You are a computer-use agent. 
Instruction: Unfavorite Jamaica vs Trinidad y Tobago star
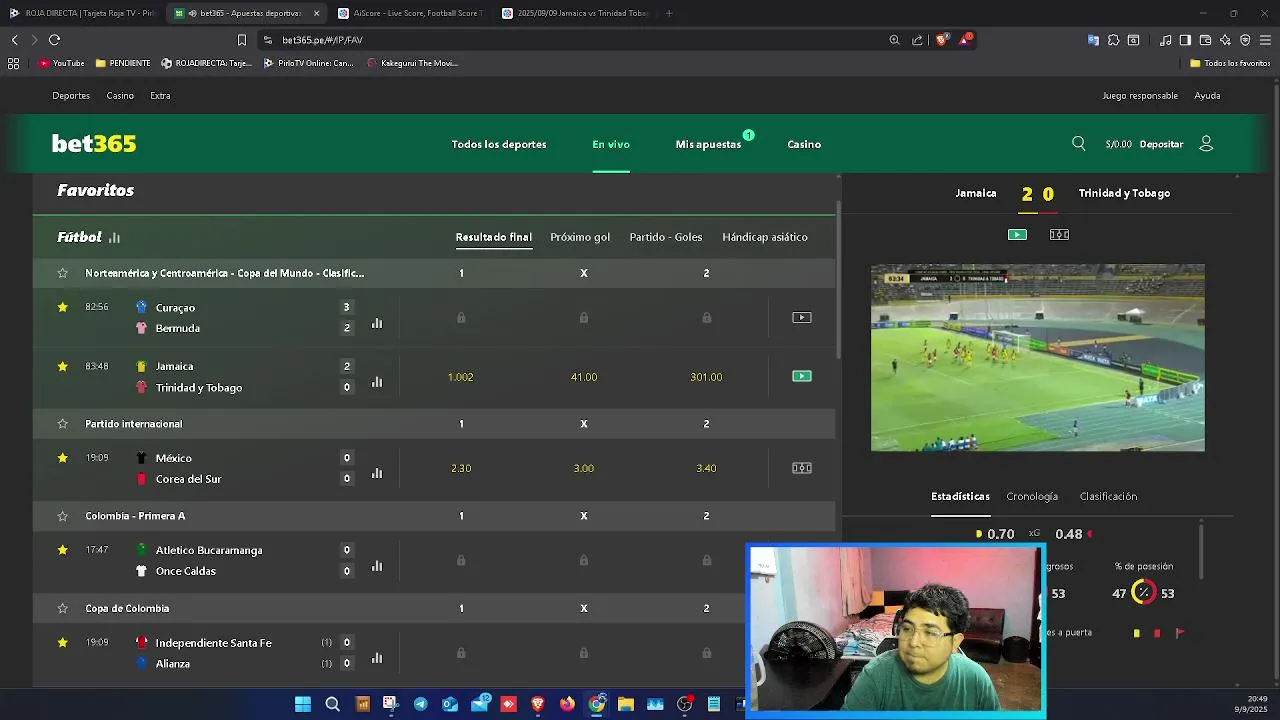(62, 367)
